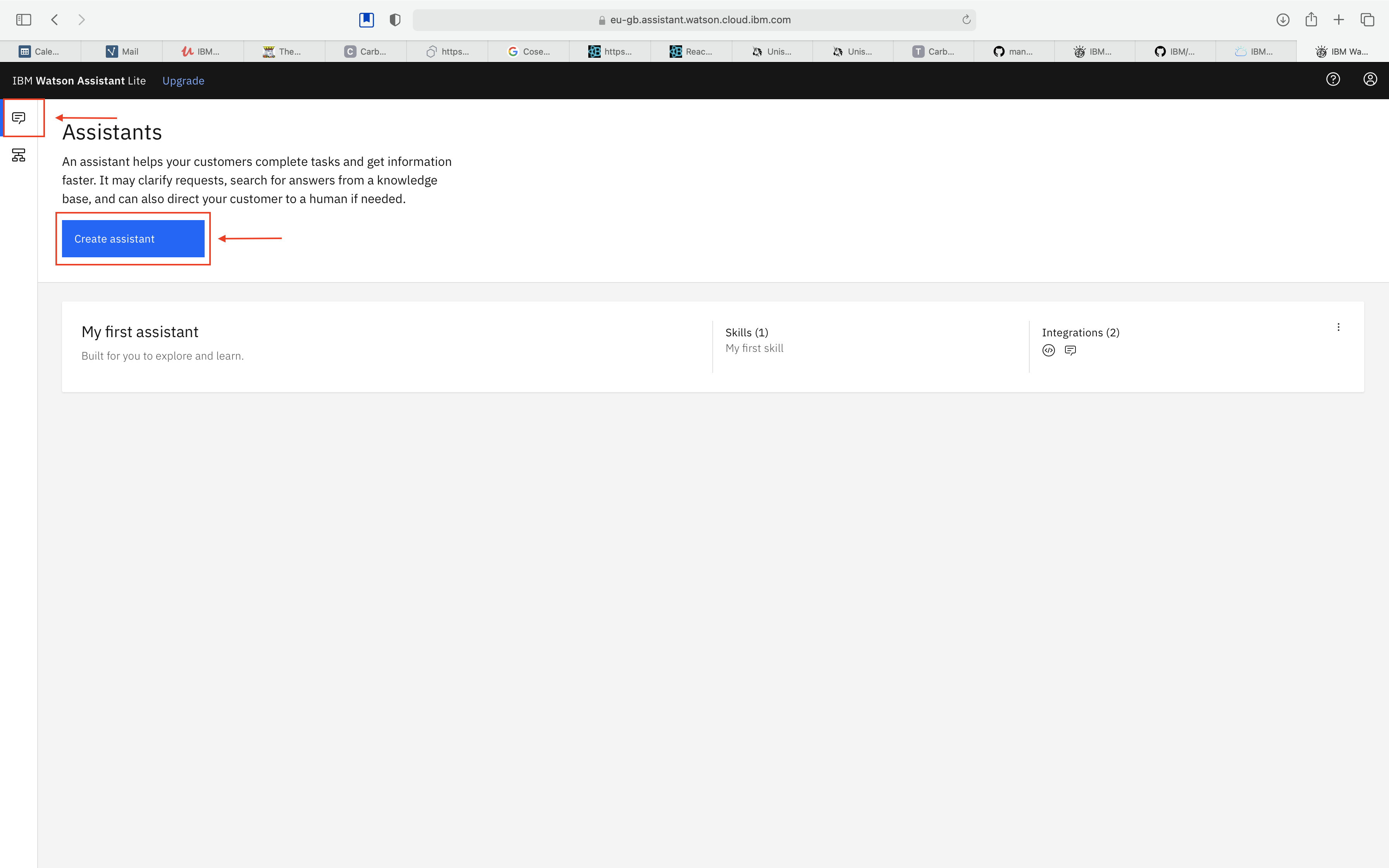Screen dimensions: 1389x868
Task: Click the chat bubble integration icon
Action: (1069, 350)
